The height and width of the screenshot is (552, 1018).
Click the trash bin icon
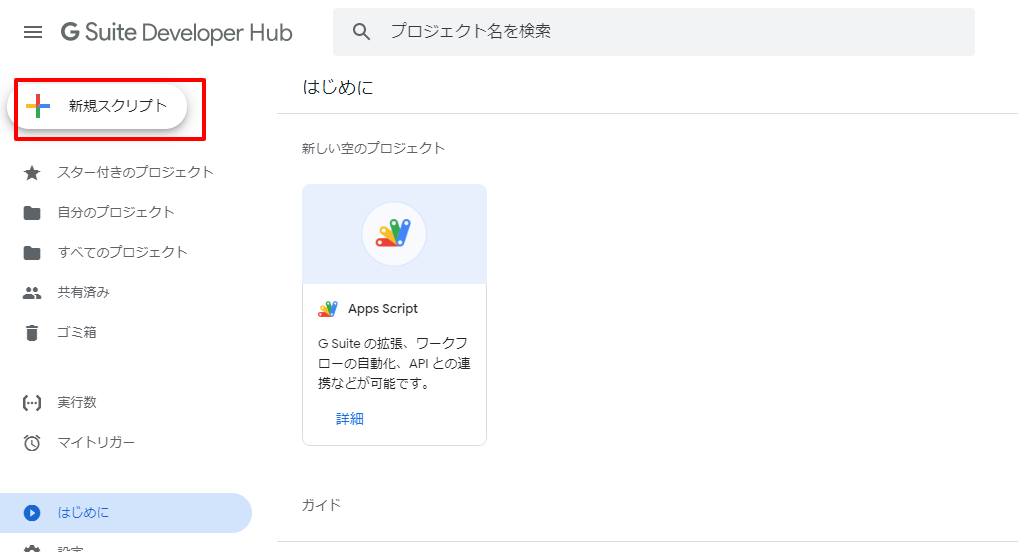[x=32, y=333]
